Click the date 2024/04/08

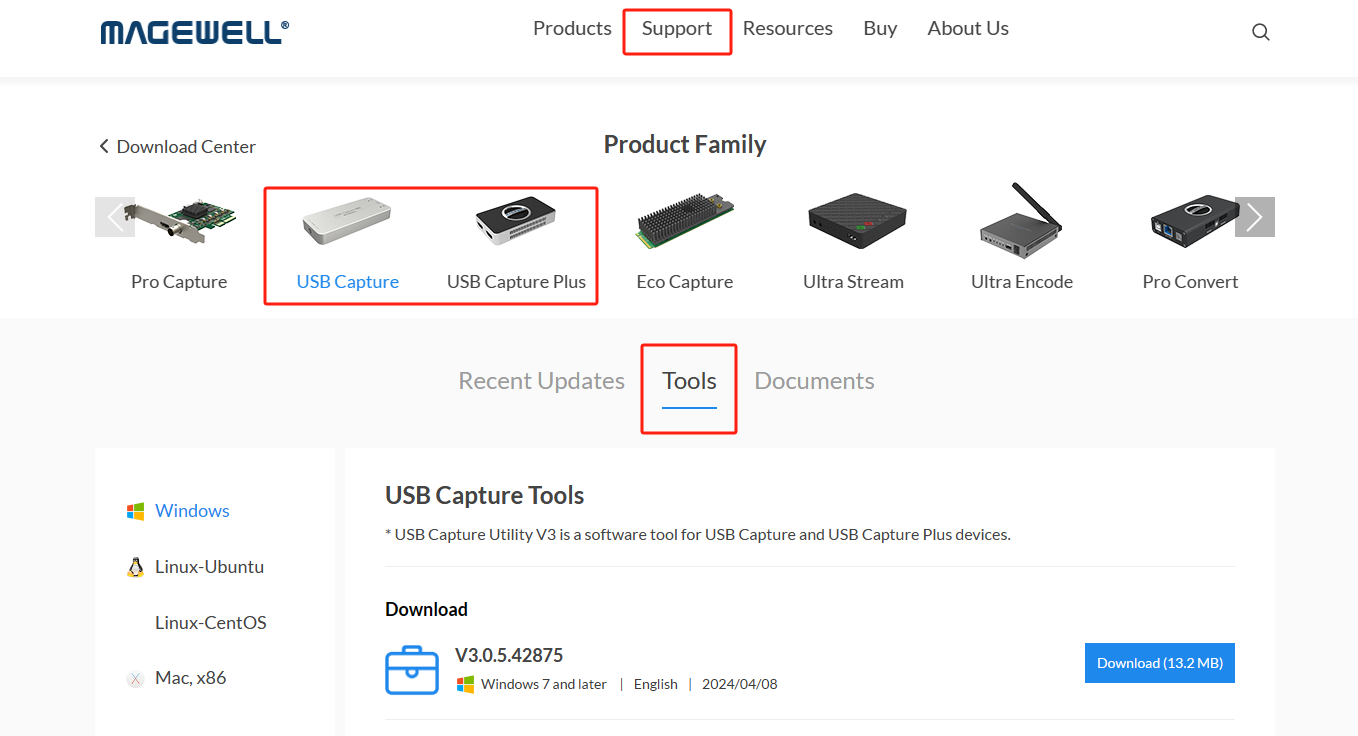(x=740, y=684)
